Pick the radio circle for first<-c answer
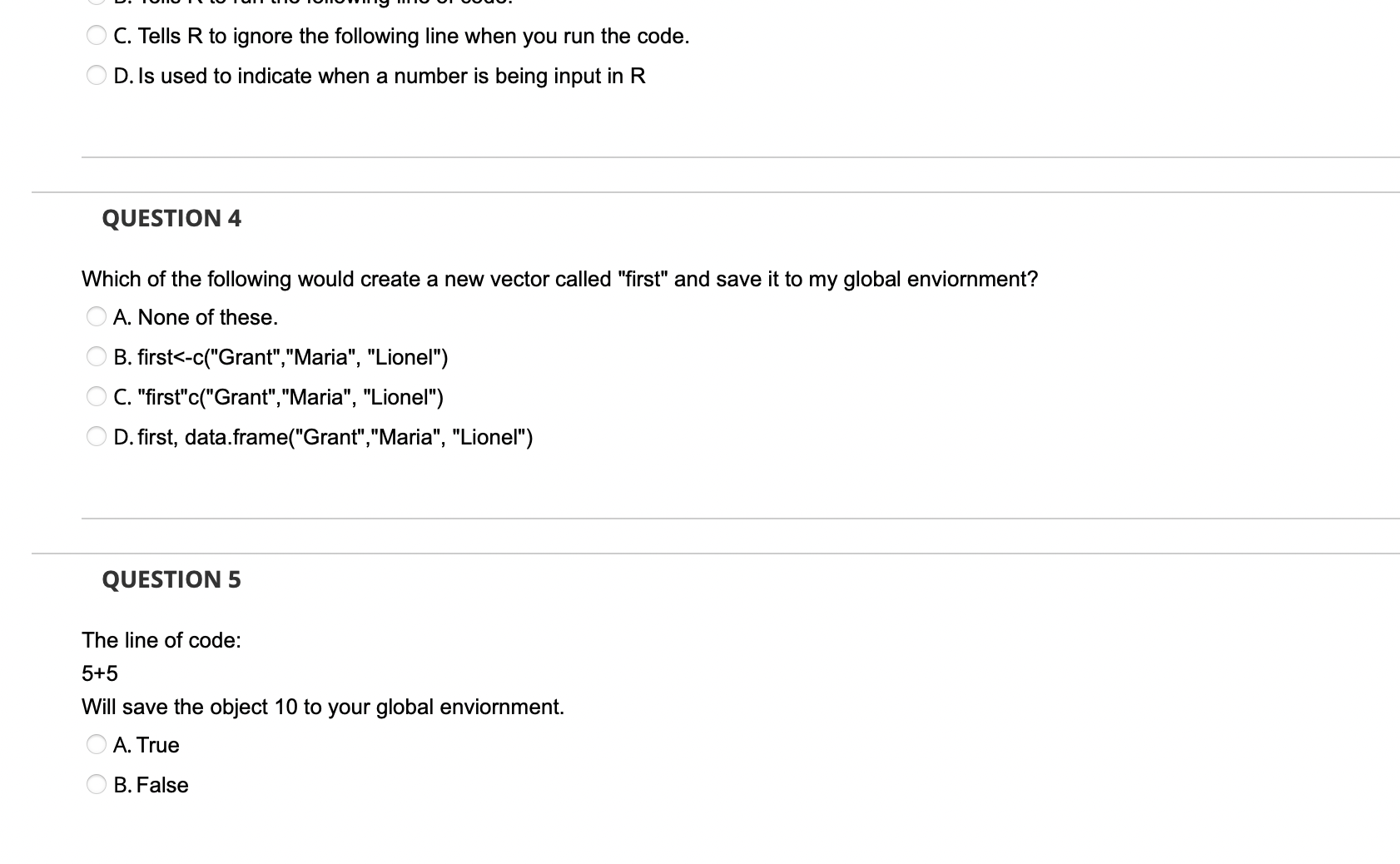 point(97,357)
